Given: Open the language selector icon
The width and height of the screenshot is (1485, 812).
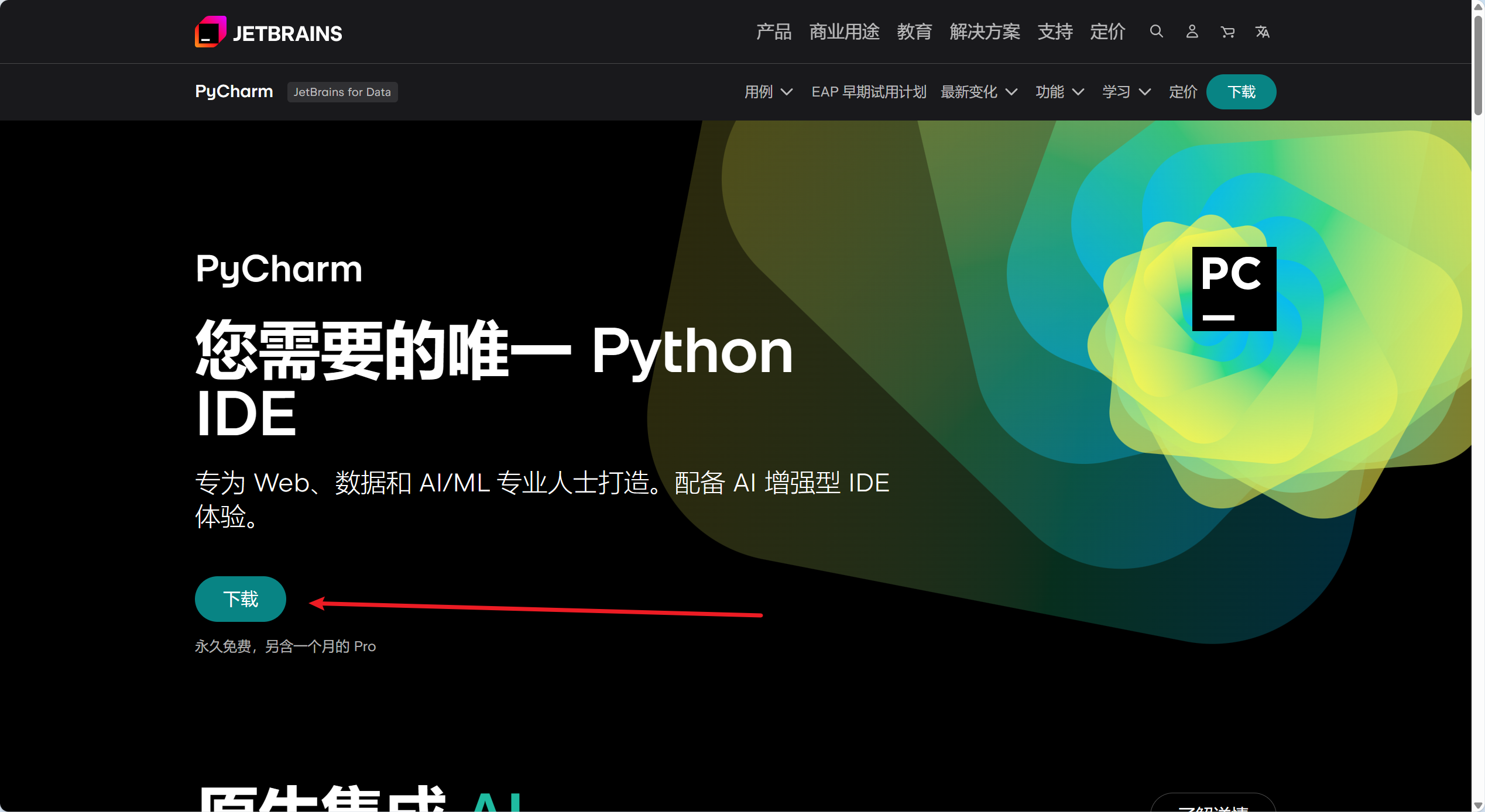Looking at the screenshot, I should click(1263, 32).
